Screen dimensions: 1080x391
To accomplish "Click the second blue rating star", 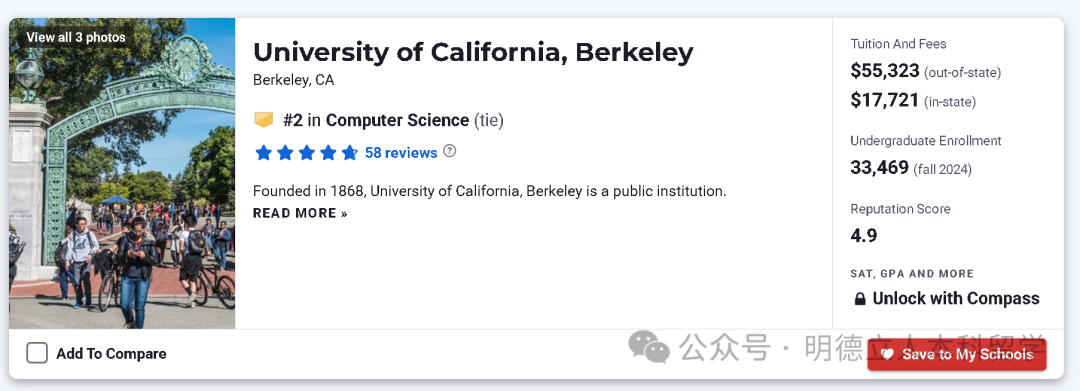I will pyautogui.click(x=285, y=153).
